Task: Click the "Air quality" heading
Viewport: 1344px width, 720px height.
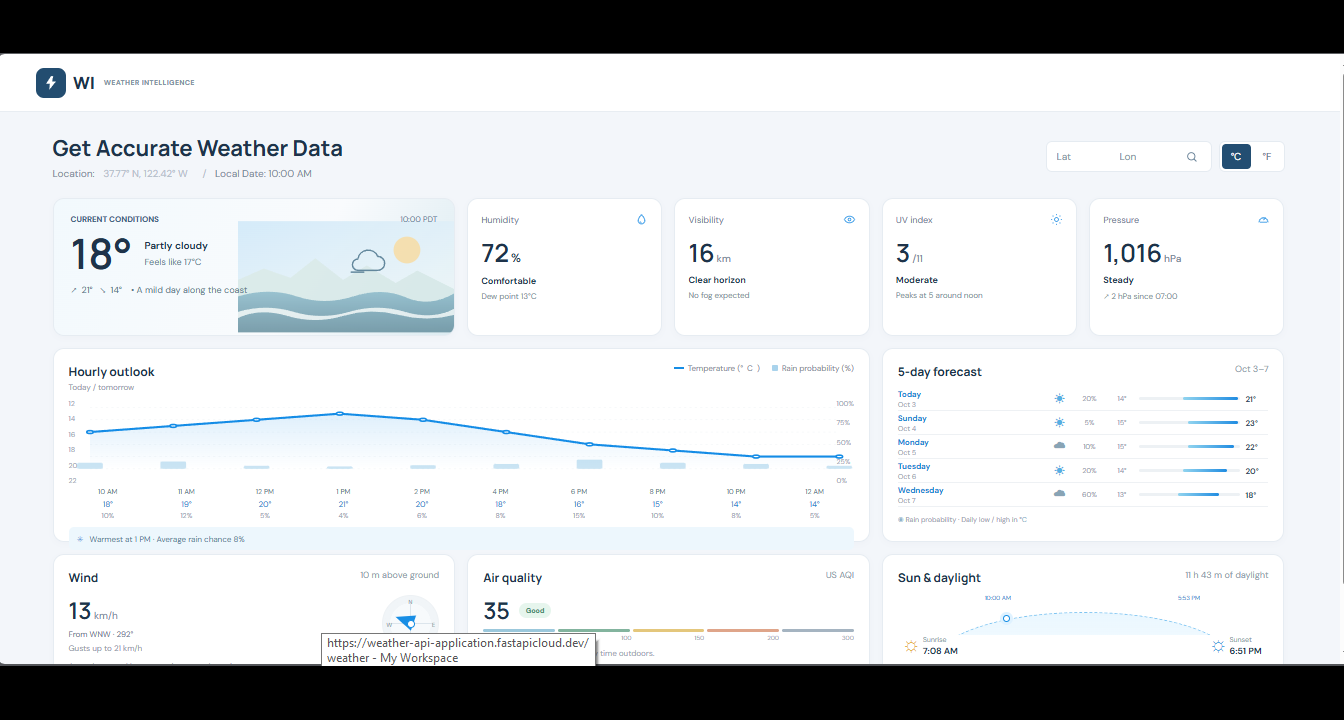Action: [x=512, y=578]
